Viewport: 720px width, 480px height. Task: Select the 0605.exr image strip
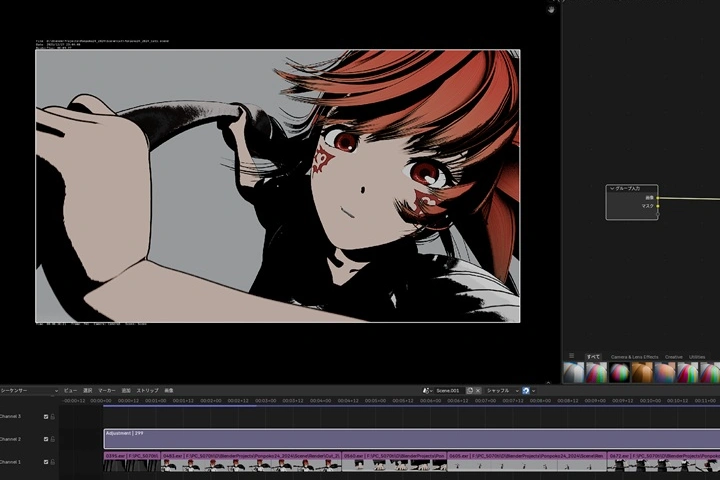527,462
